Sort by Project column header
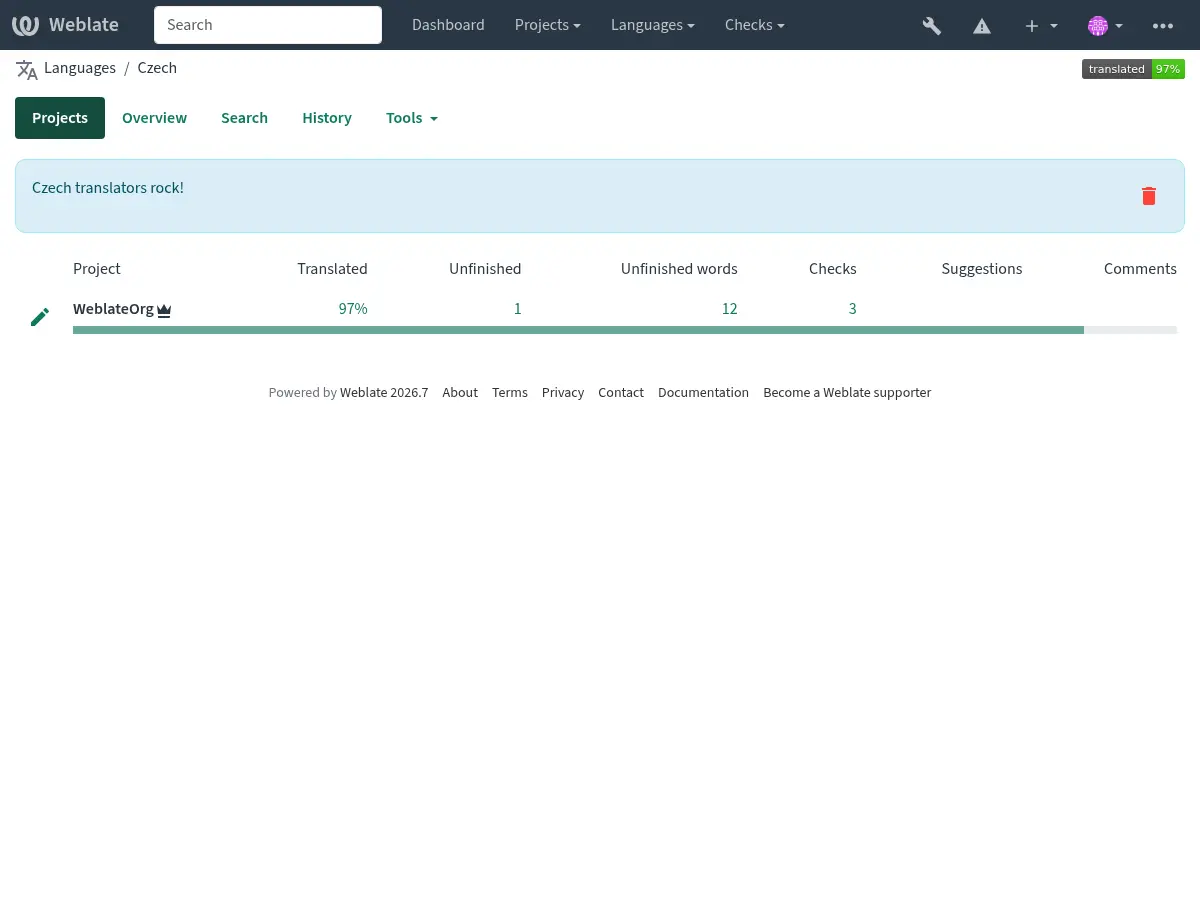Image resolution: width=1200 pixels, height=918 pixels. (x=97, y=269)
